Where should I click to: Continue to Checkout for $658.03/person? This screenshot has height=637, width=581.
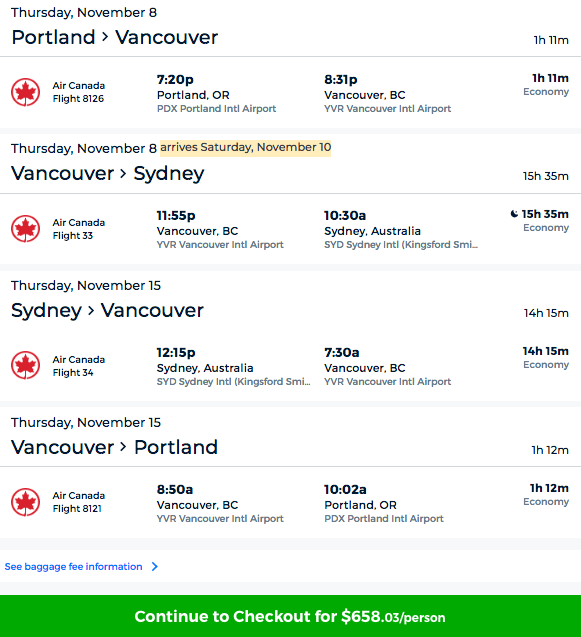[290, 616]
